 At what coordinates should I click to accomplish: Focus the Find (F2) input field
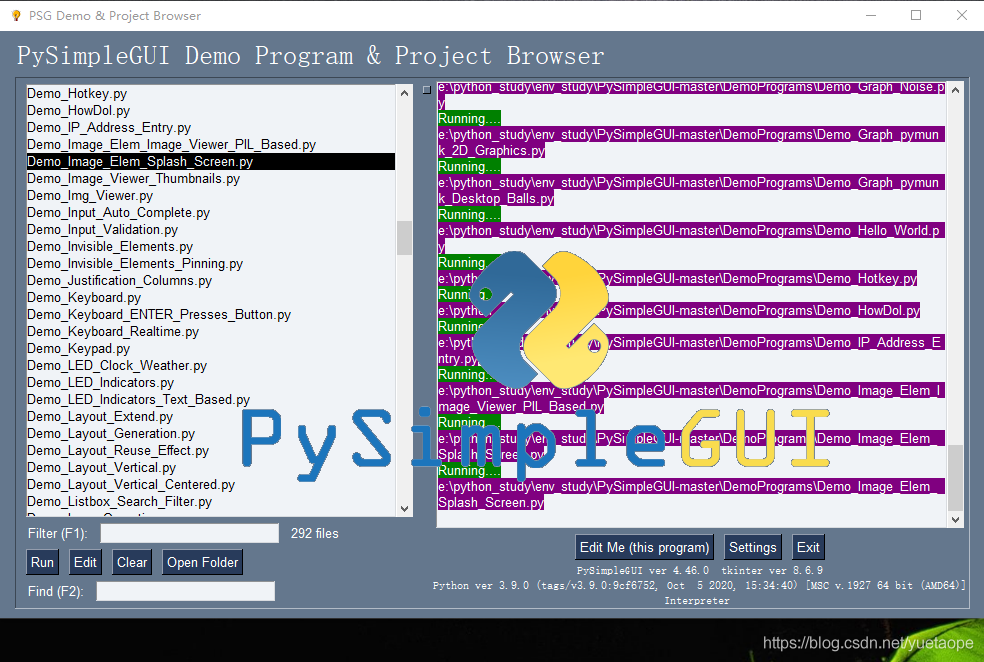point(186,591)
